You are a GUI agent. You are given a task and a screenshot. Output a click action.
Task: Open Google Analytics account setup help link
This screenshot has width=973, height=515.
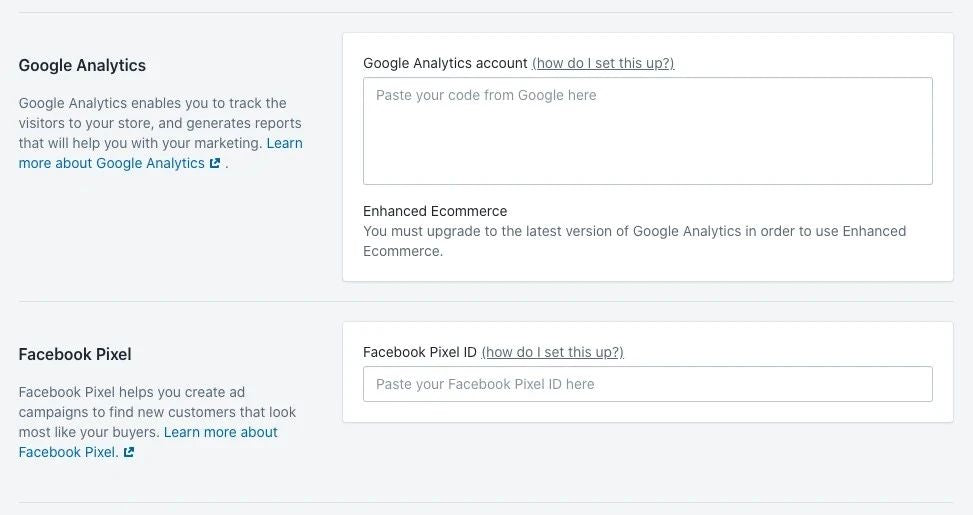[603, 63]
